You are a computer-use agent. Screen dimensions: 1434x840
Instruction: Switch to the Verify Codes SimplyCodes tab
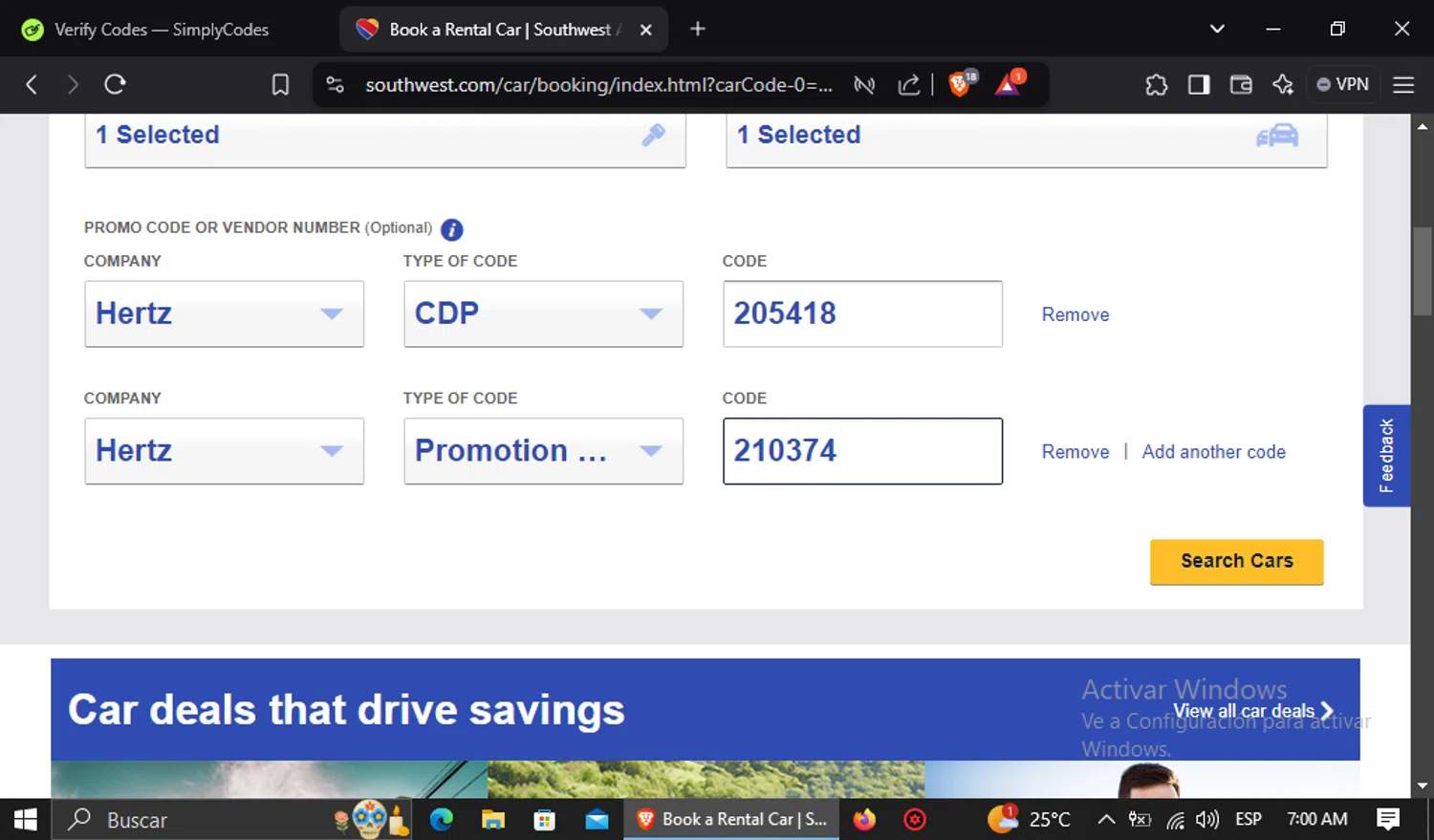point(161,30)
